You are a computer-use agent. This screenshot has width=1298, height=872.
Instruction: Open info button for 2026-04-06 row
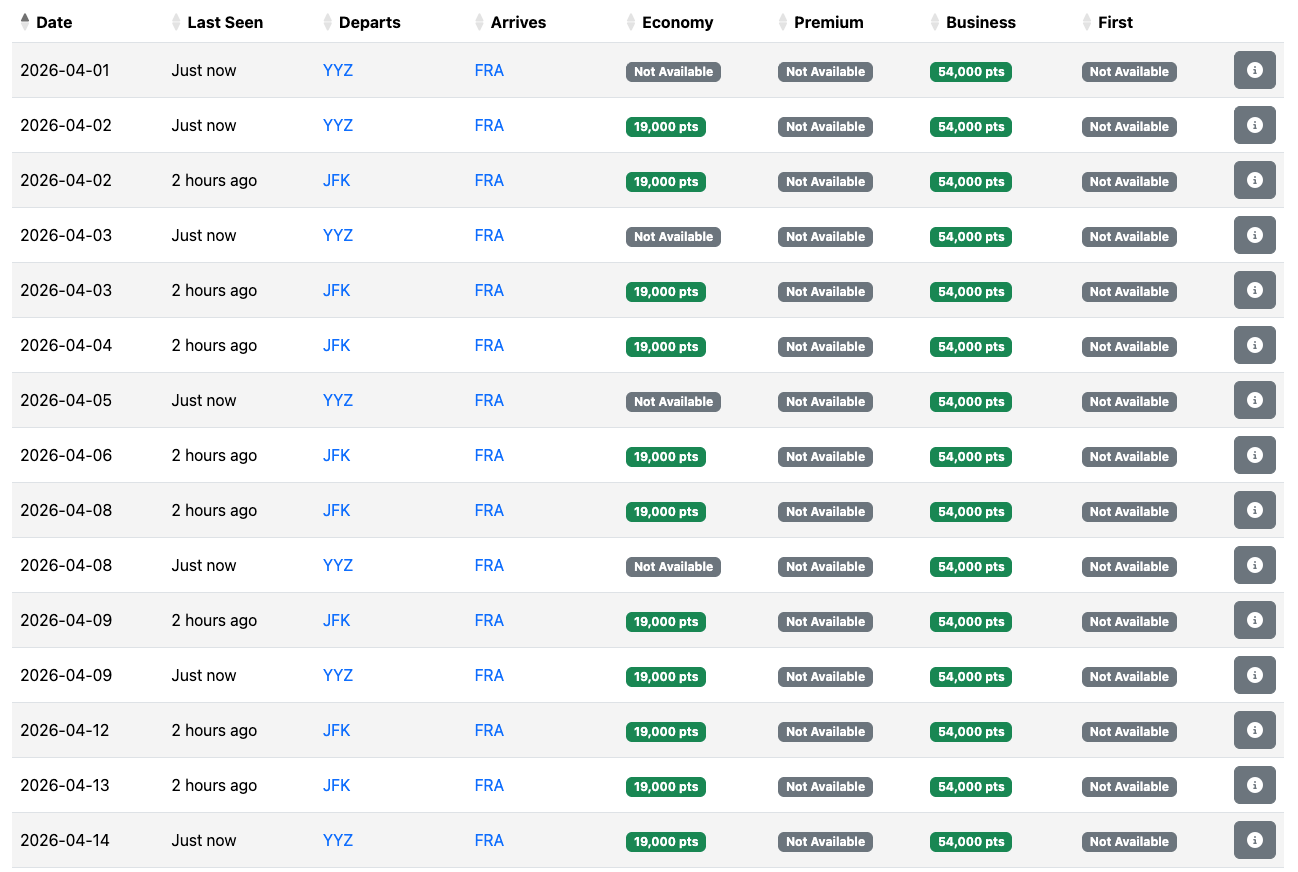(x=1254, y=455)
